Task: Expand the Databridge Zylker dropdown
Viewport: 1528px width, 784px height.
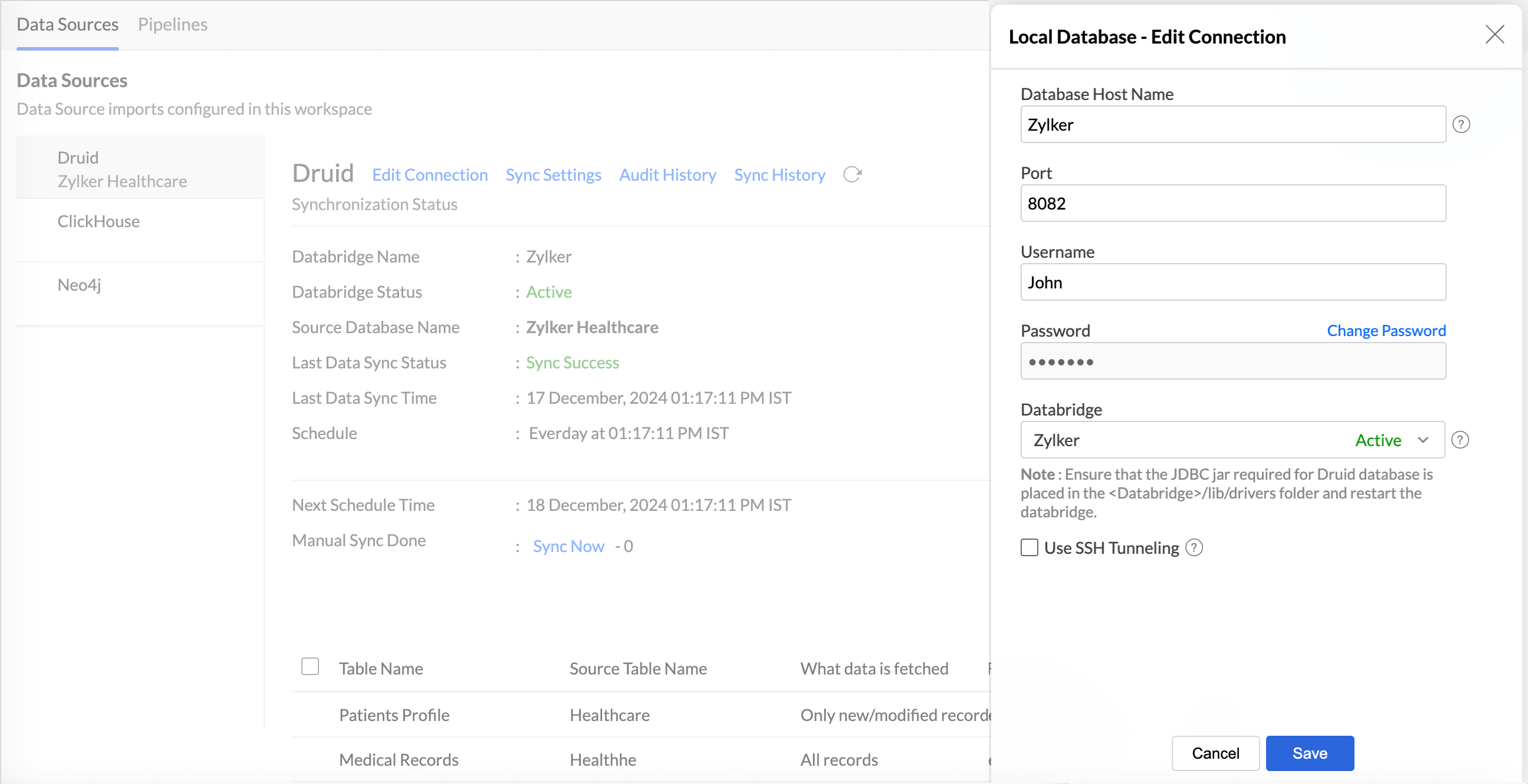Action: click(1231, 440)
